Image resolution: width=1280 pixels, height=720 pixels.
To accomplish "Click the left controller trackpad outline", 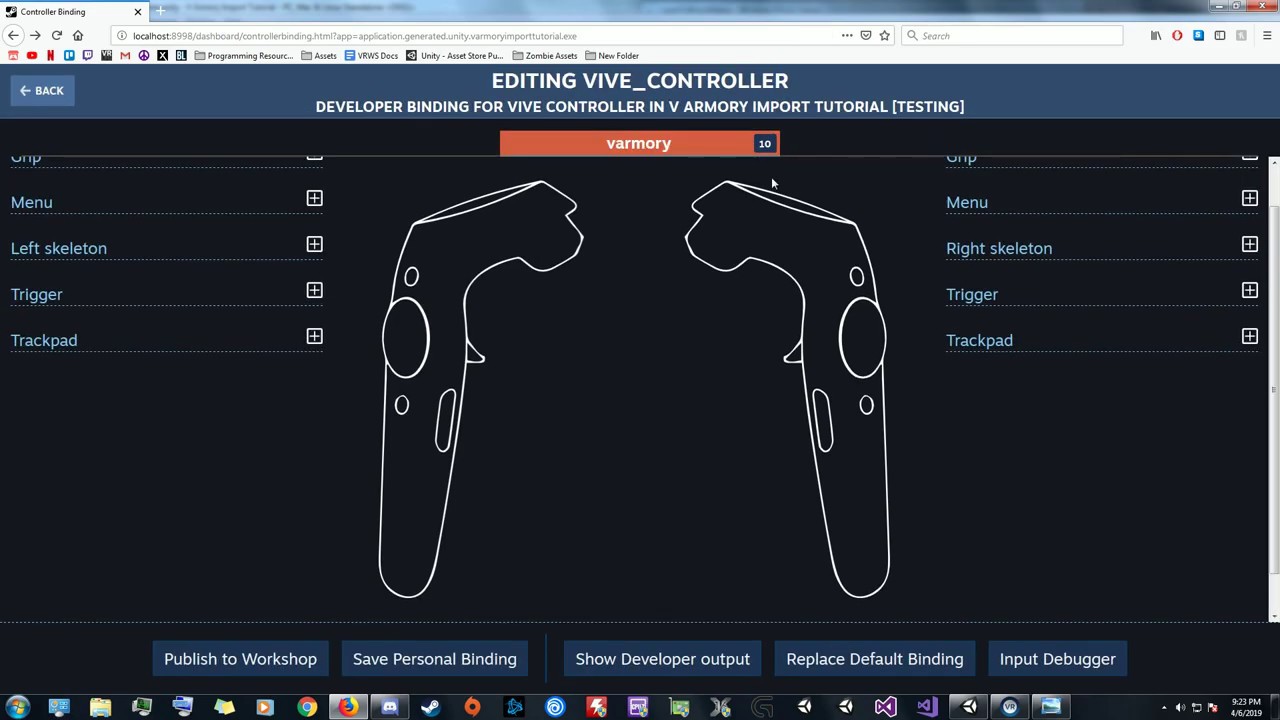I will point(406,338).
